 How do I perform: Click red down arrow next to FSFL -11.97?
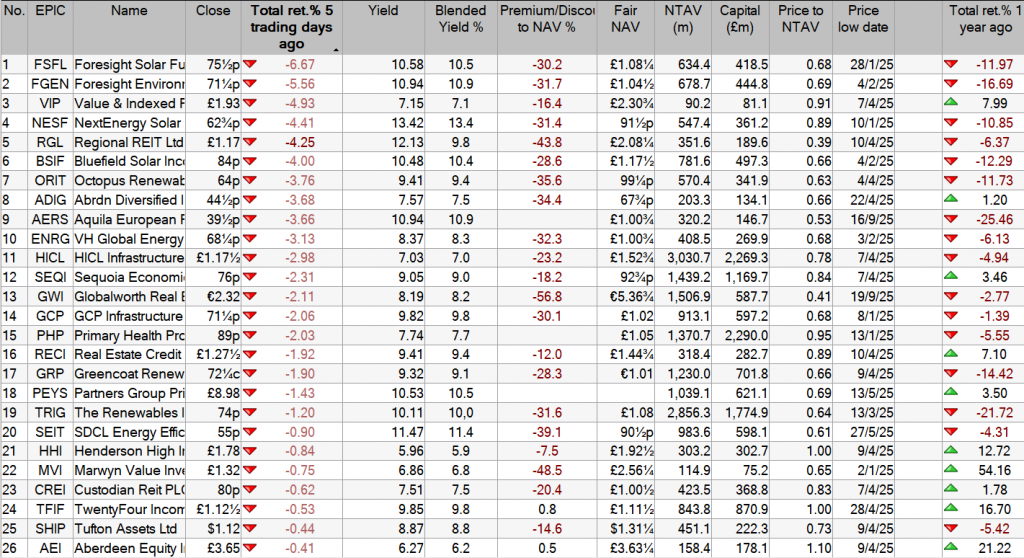[951, 64]
